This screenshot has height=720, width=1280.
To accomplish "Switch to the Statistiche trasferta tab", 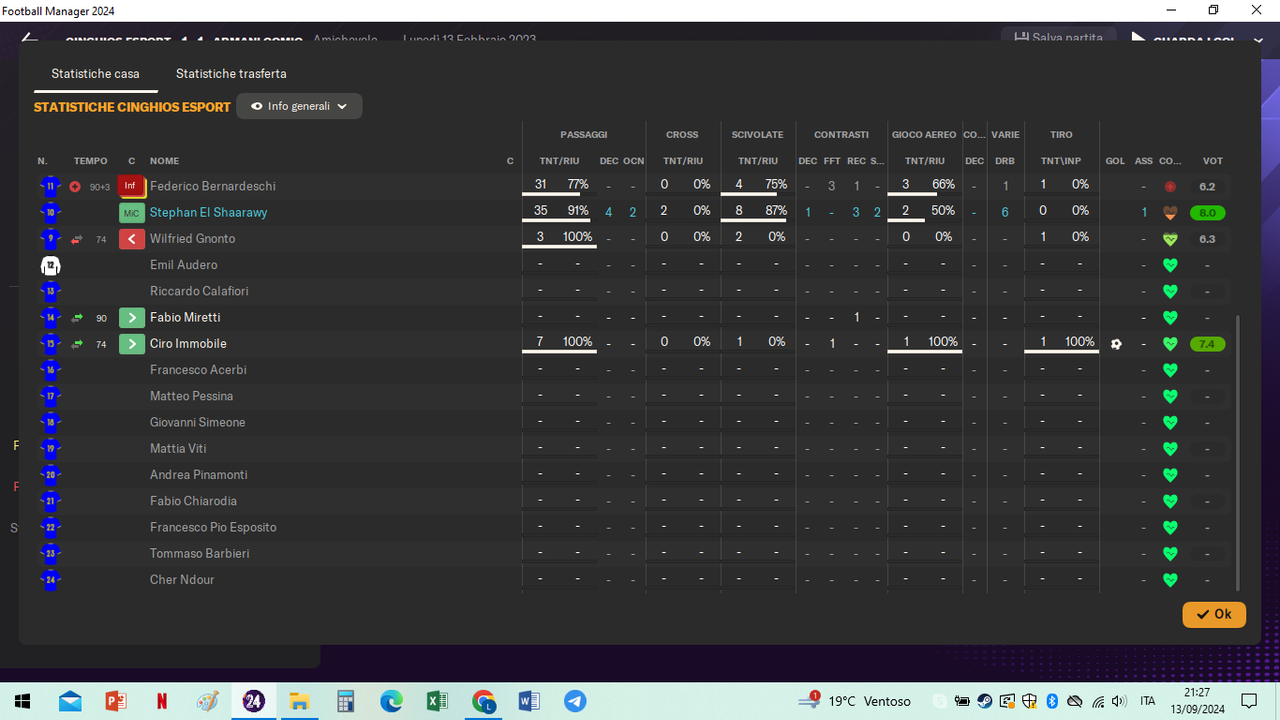I will pos(231,74).
